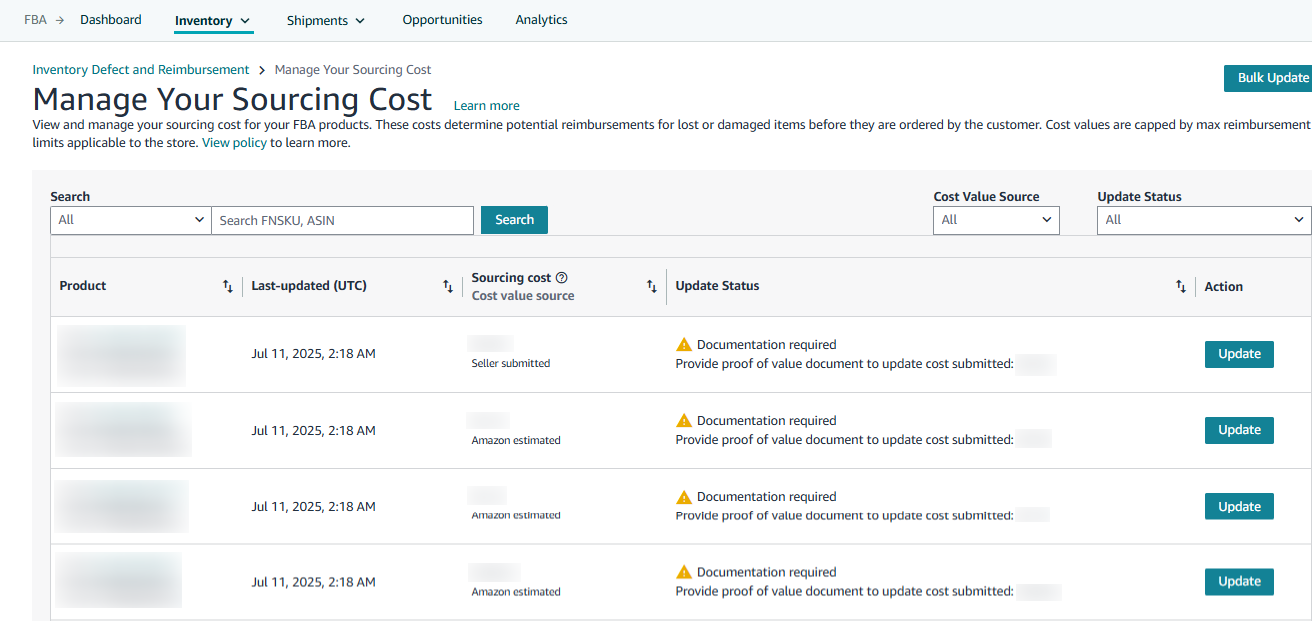This screenshot has width=1312, height=621.
Task: Open the Inventory menu
Action: tap(212, 20)
